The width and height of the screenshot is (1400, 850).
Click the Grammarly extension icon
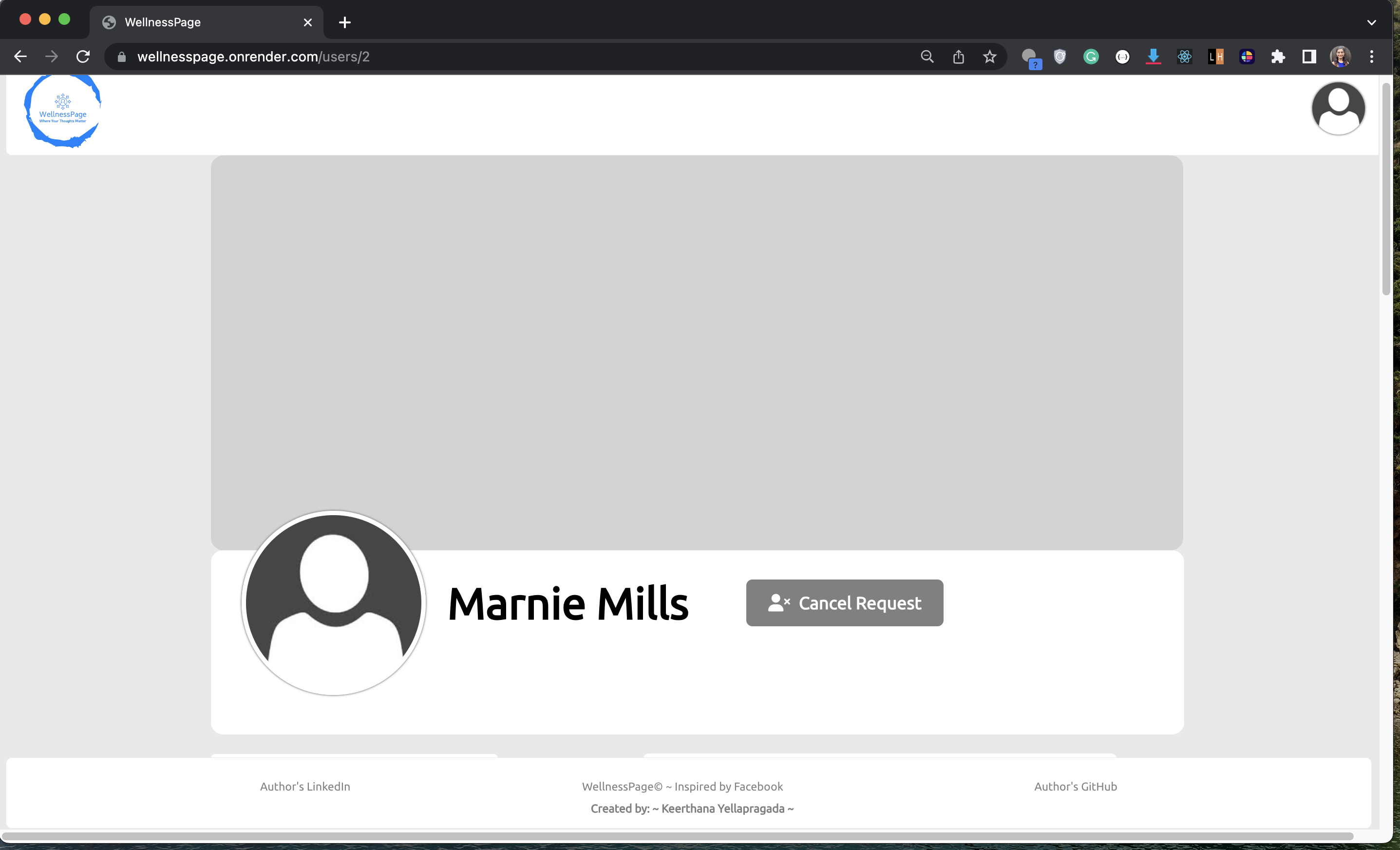pos(1090,57)
